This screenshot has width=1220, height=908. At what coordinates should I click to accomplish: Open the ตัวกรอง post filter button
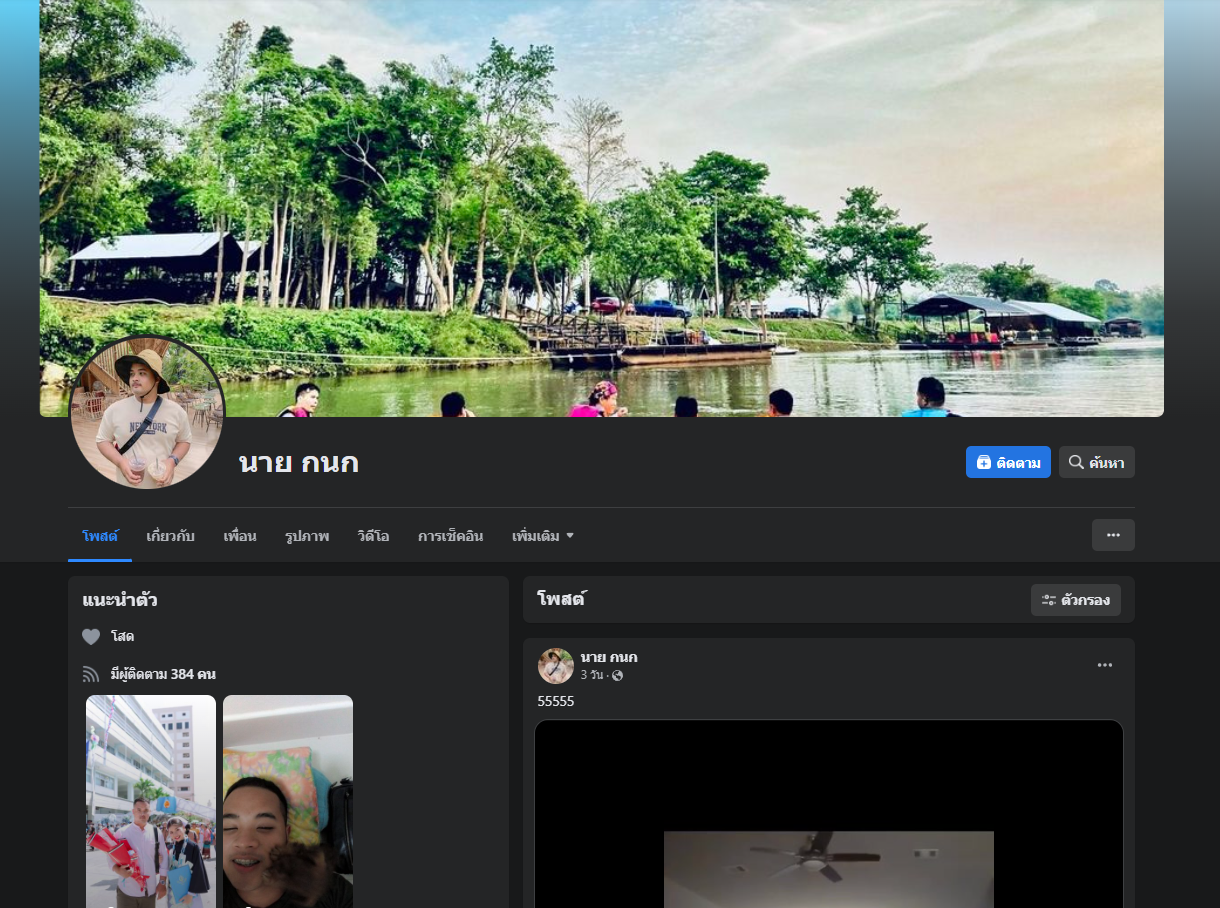pos(1076,600)
